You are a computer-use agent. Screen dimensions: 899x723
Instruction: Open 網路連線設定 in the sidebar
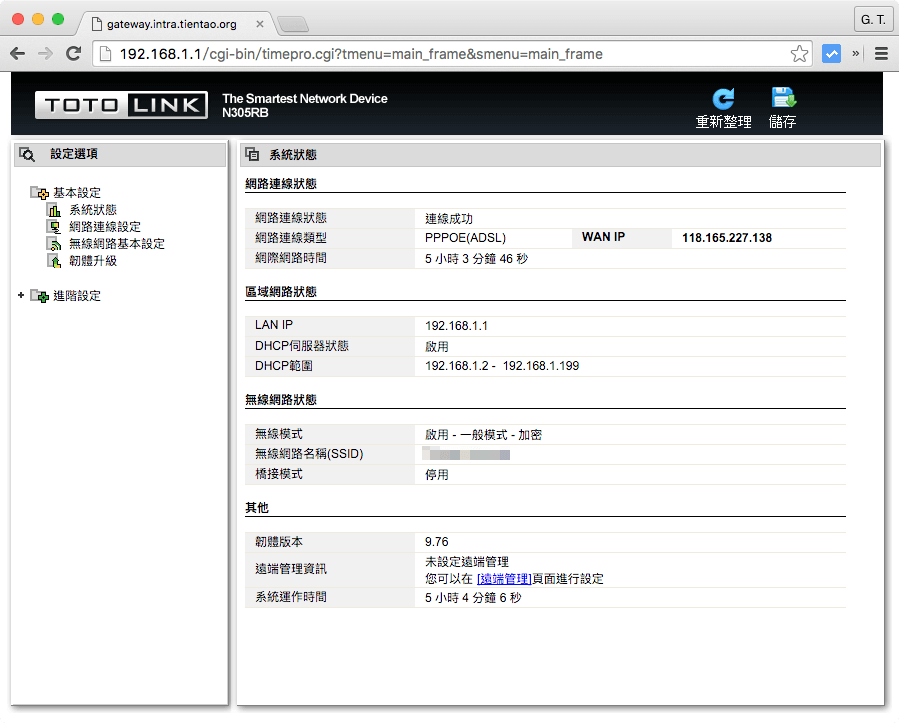105,227
